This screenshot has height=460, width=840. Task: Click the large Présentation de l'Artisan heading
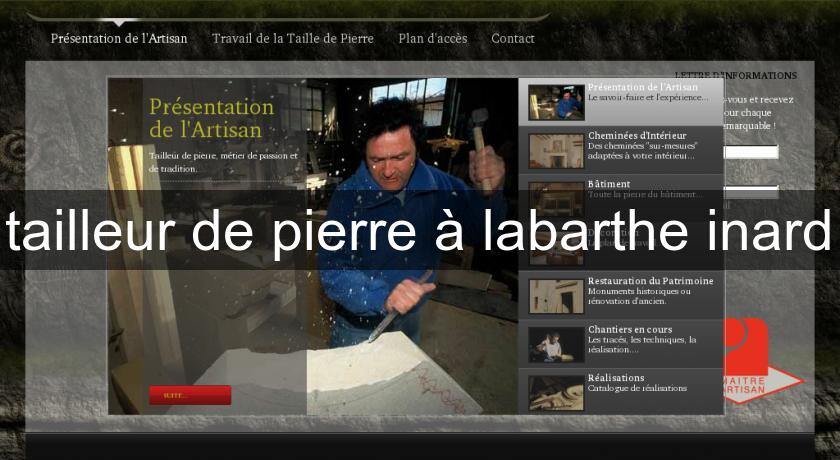pyautogui.click(x=212, y=118)
